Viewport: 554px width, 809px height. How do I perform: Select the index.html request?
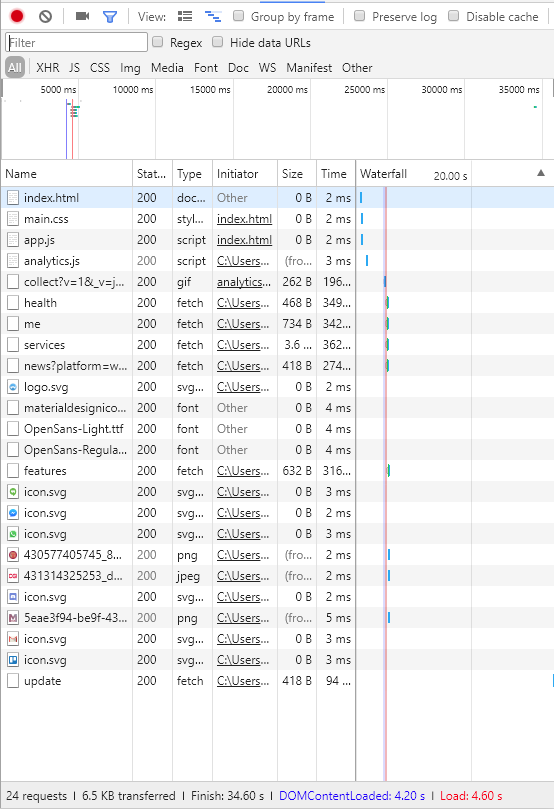(277, 198)
